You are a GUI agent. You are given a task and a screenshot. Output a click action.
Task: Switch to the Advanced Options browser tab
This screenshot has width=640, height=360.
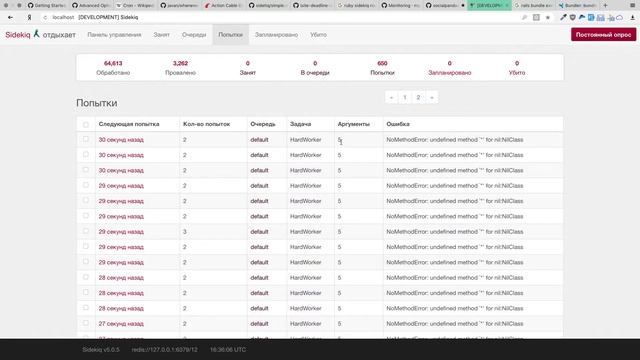[91, 5]
